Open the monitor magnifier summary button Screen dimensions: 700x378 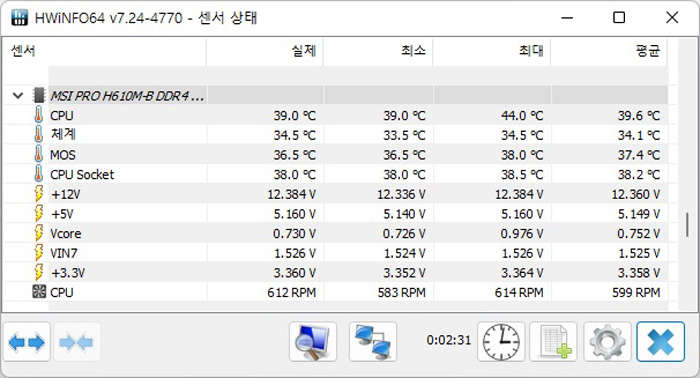(x=312, y=342)
